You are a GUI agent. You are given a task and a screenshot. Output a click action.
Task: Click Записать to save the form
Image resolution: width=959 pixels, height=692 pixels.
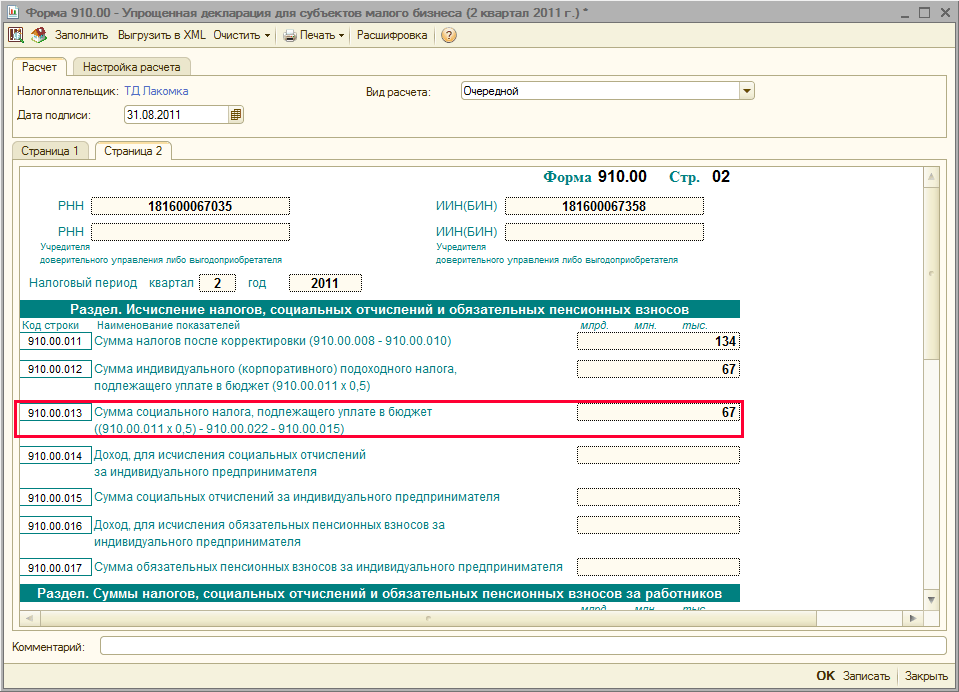[x=865, y=676]
